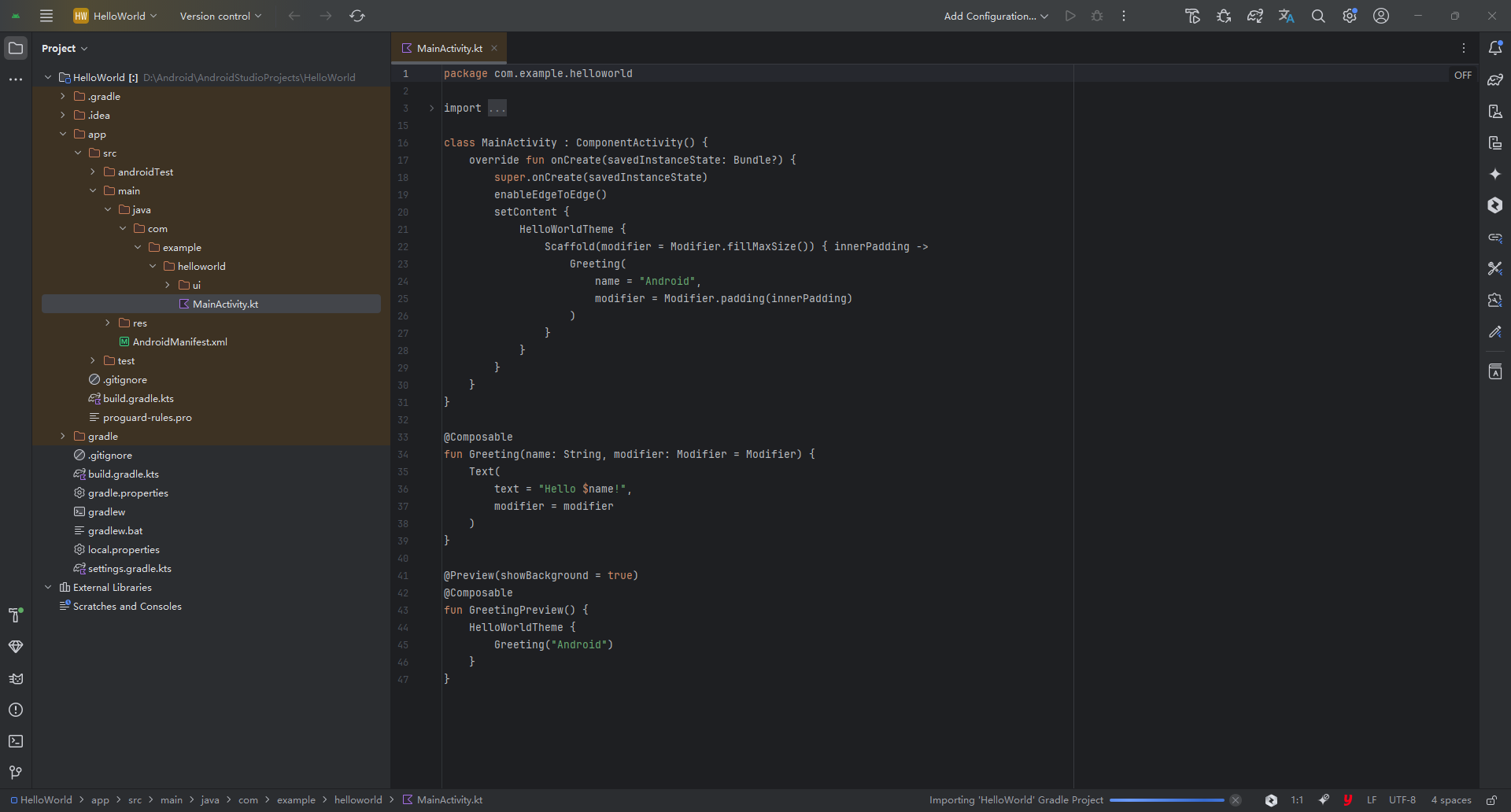Click Search Everywhere magnifier icon
This screenshot has height=812, width=1511.
tap(1318, 16)
